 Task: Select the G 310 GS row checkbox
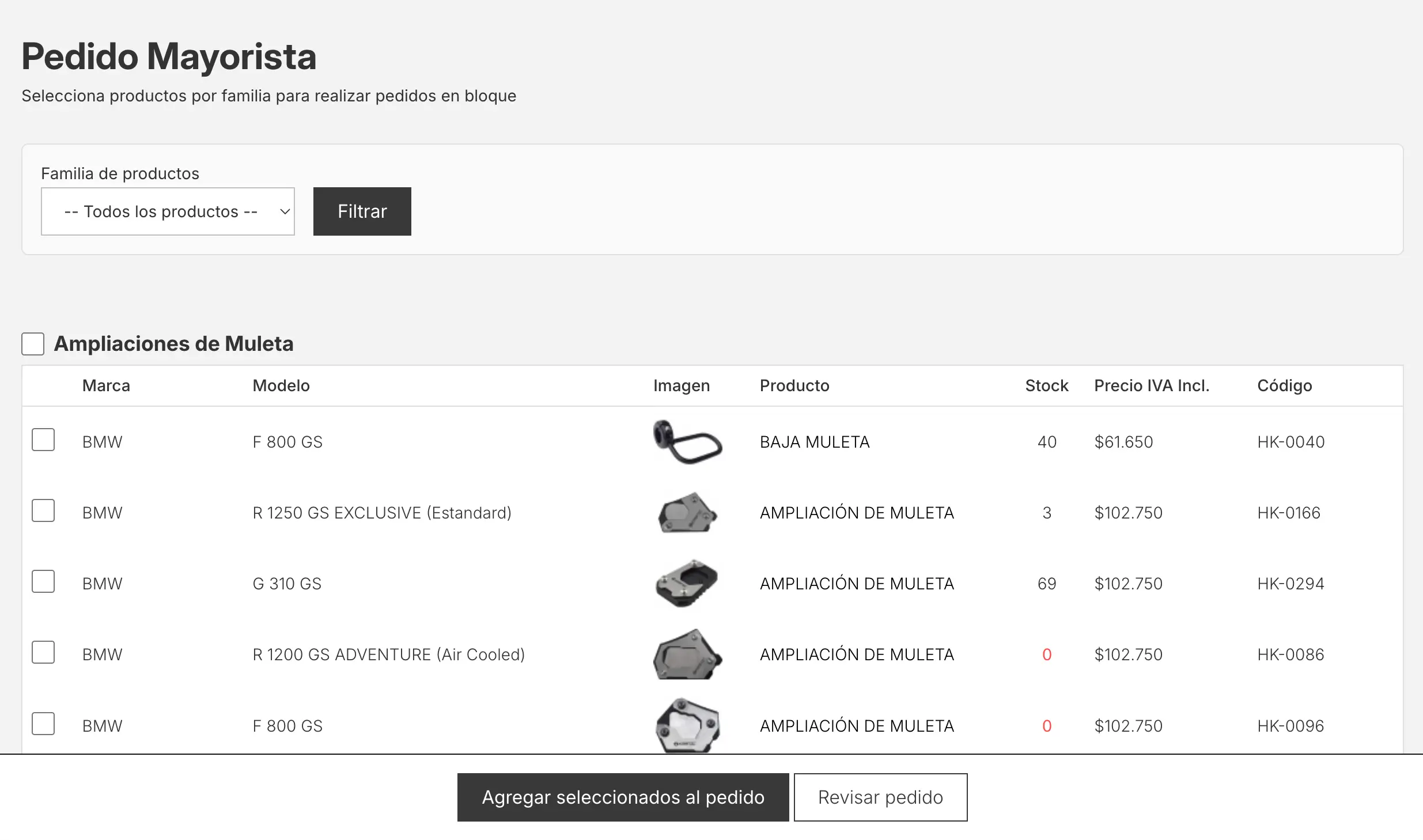tap(43, 581)
